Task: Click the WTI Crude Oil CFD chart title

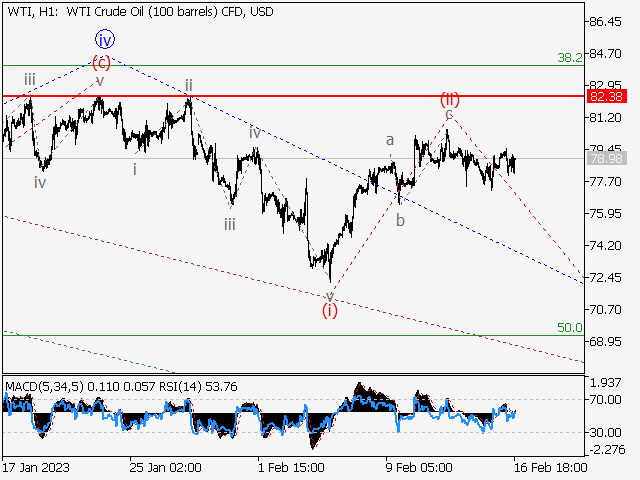Action: [x=140, y=12]
